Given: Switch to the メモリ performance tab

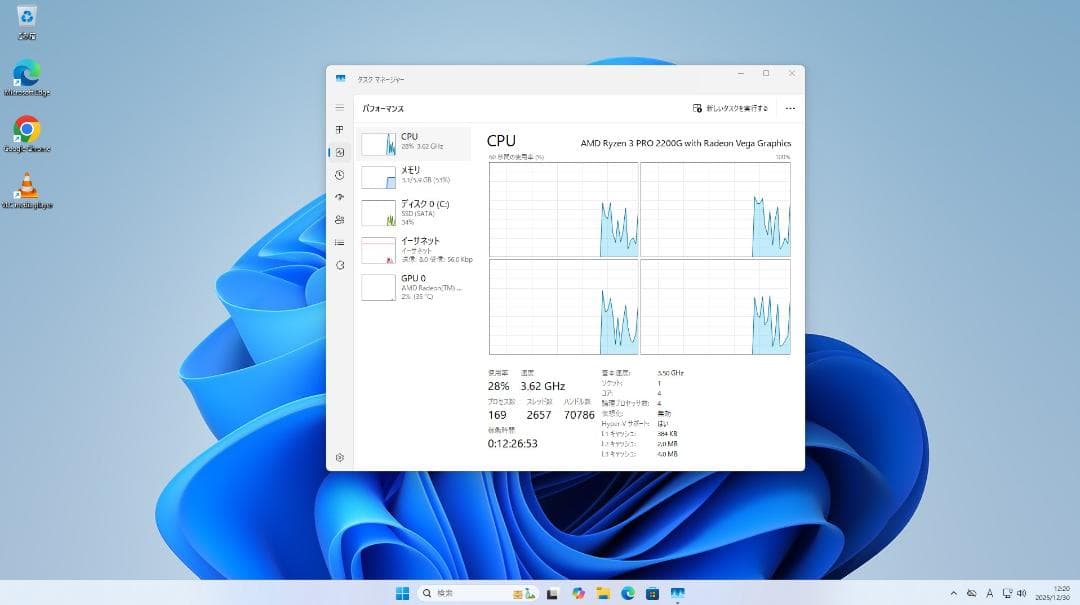Looking at the screenshot, I should 412,175.
